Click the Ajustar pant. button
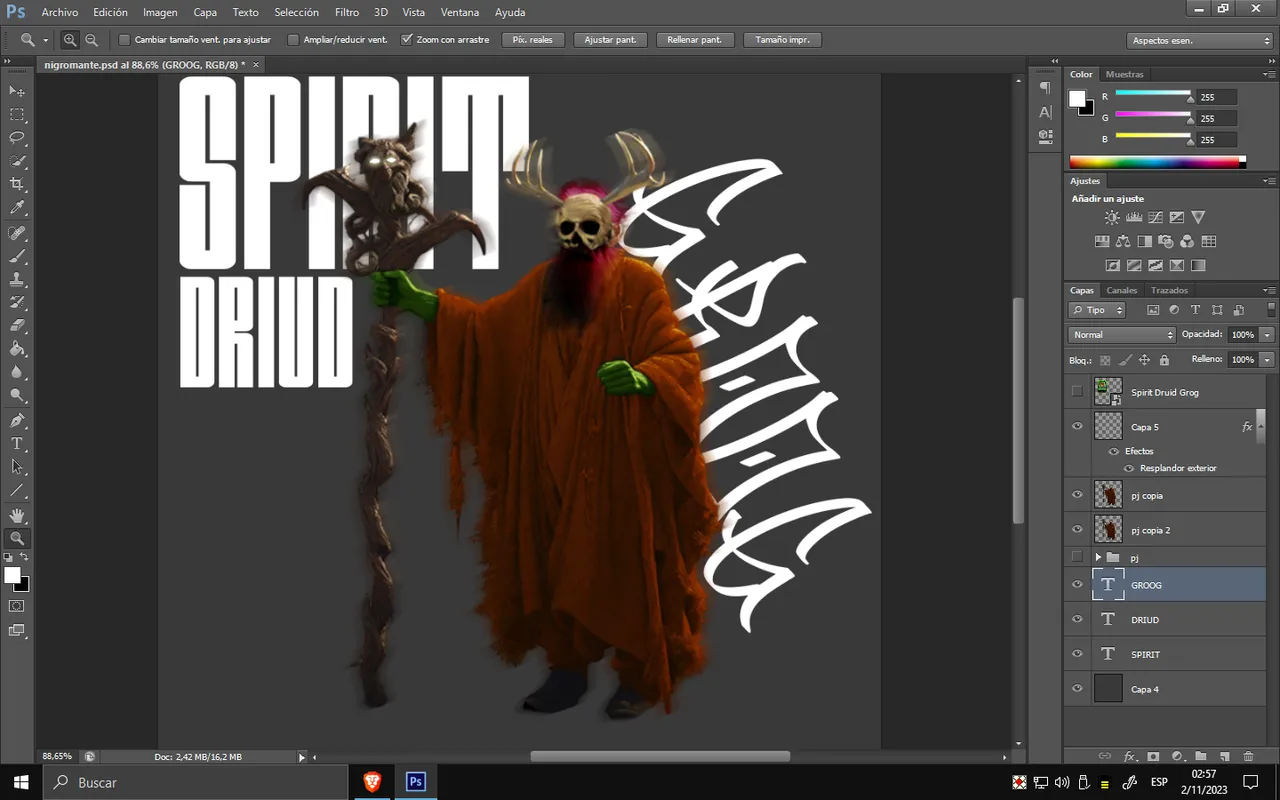 pos(610,40)
